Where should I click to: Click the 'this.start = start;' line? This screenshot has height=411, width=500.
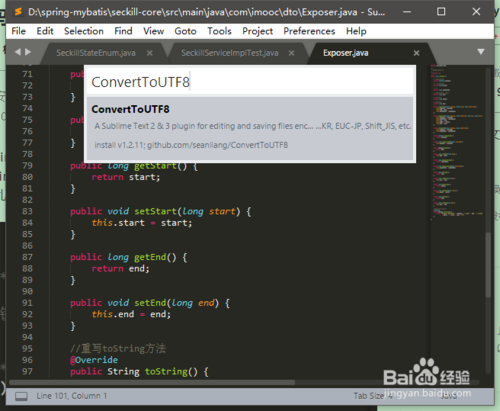click(x=142, y=223)
